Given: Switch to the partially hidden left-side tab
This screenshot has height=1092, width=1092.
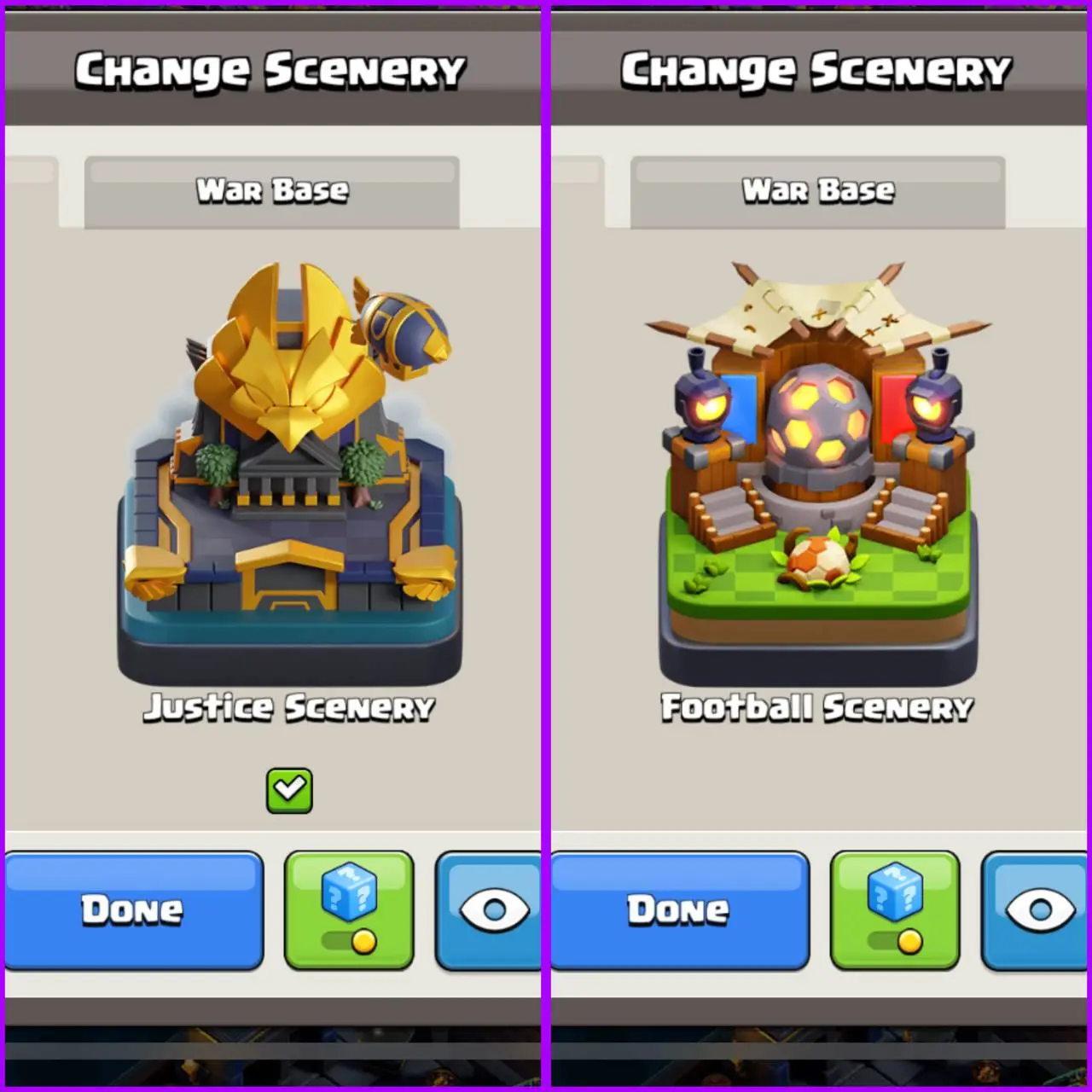Looking at the screenshot, I should point(32,192).
